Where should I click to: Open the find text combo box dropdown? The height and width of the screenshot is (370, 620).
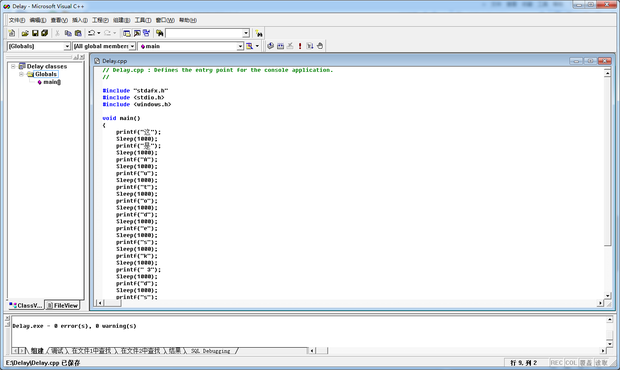click(x=246, y=33)
